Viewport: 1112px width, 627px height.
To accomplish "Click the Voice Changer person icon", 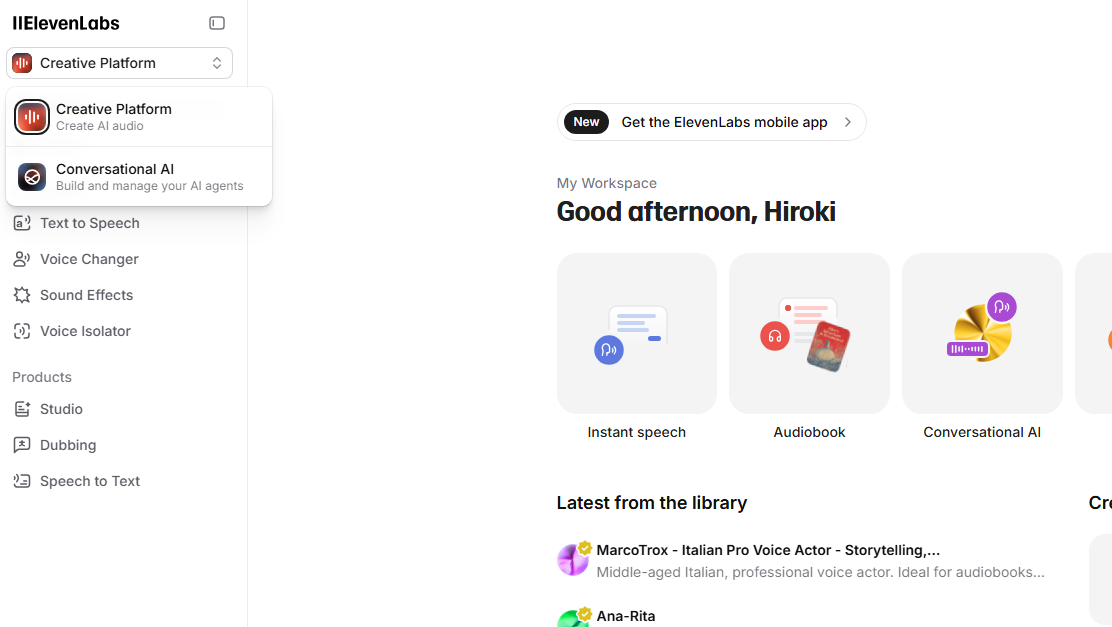I will pyautogui.click(x=22, y=259).
